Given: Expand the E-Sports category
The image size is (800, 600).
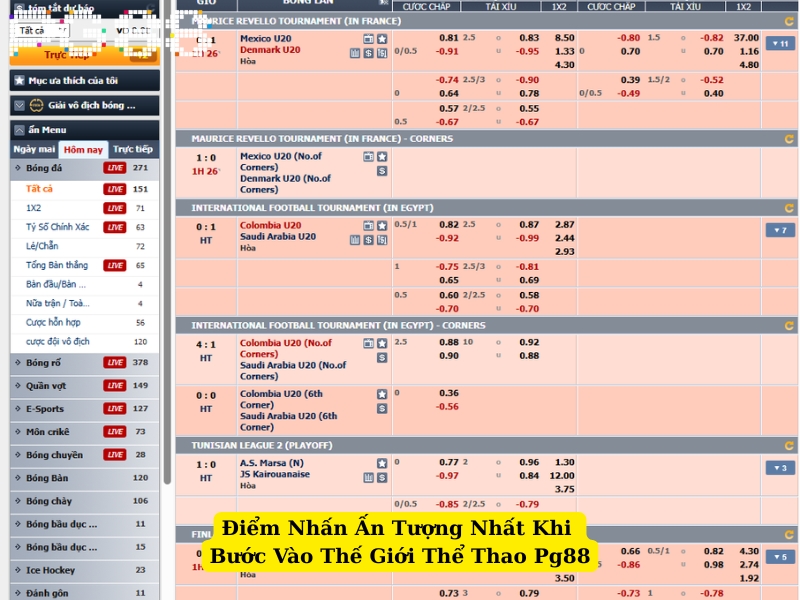Looking at the screenshot, I should [85, 409].
